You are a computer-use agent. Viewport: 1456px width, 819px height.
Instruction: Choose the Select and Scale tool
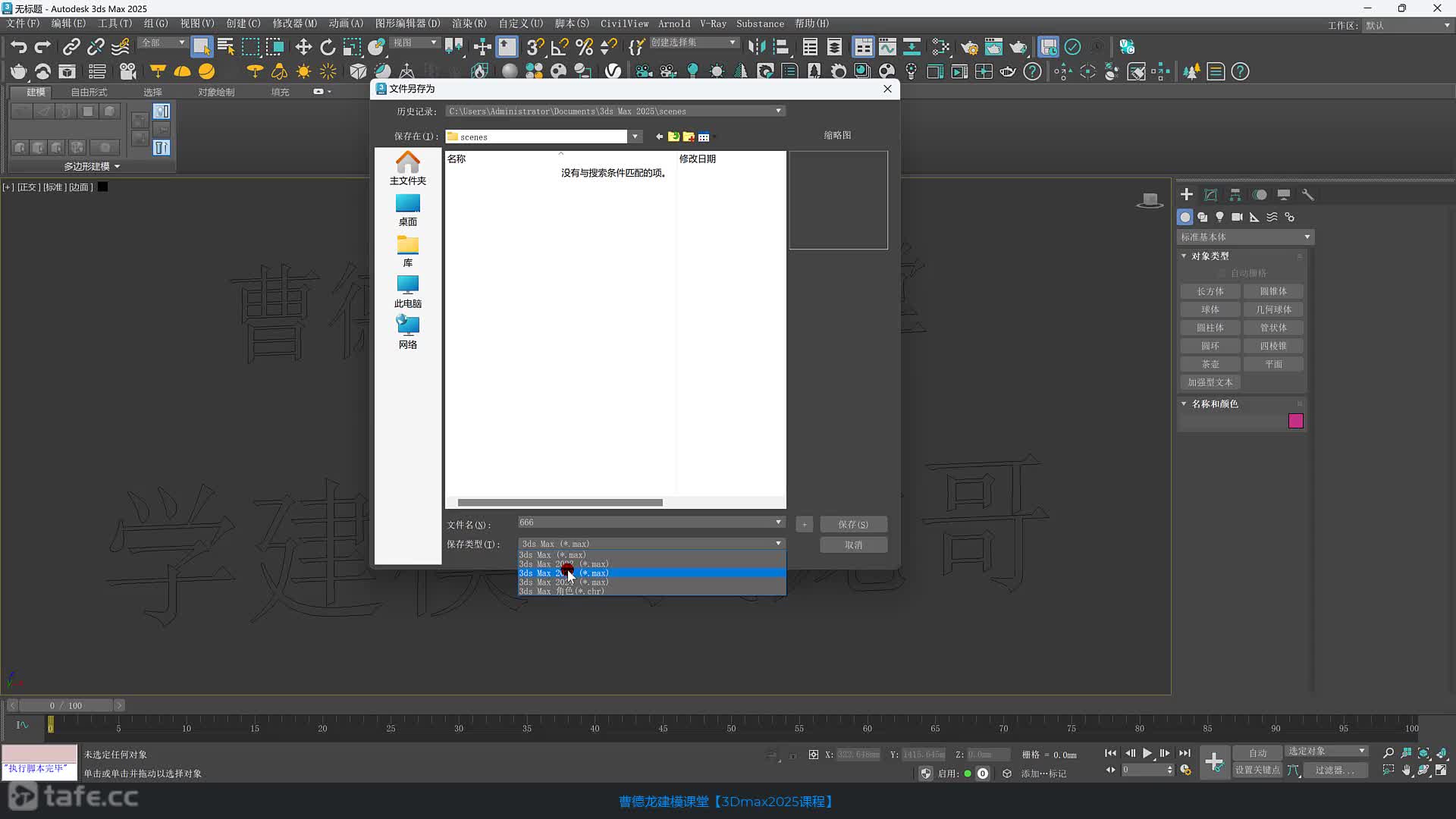[x=352, y=47]
